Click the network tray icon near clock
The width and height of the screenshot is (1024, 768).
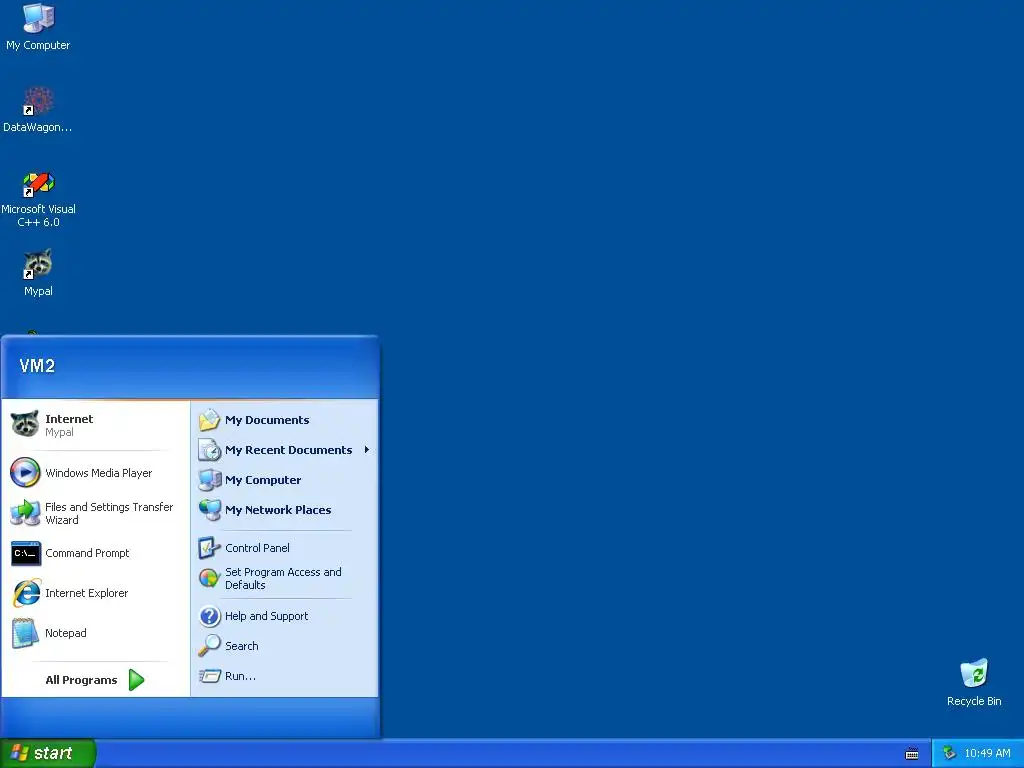(x=950, y=753)
